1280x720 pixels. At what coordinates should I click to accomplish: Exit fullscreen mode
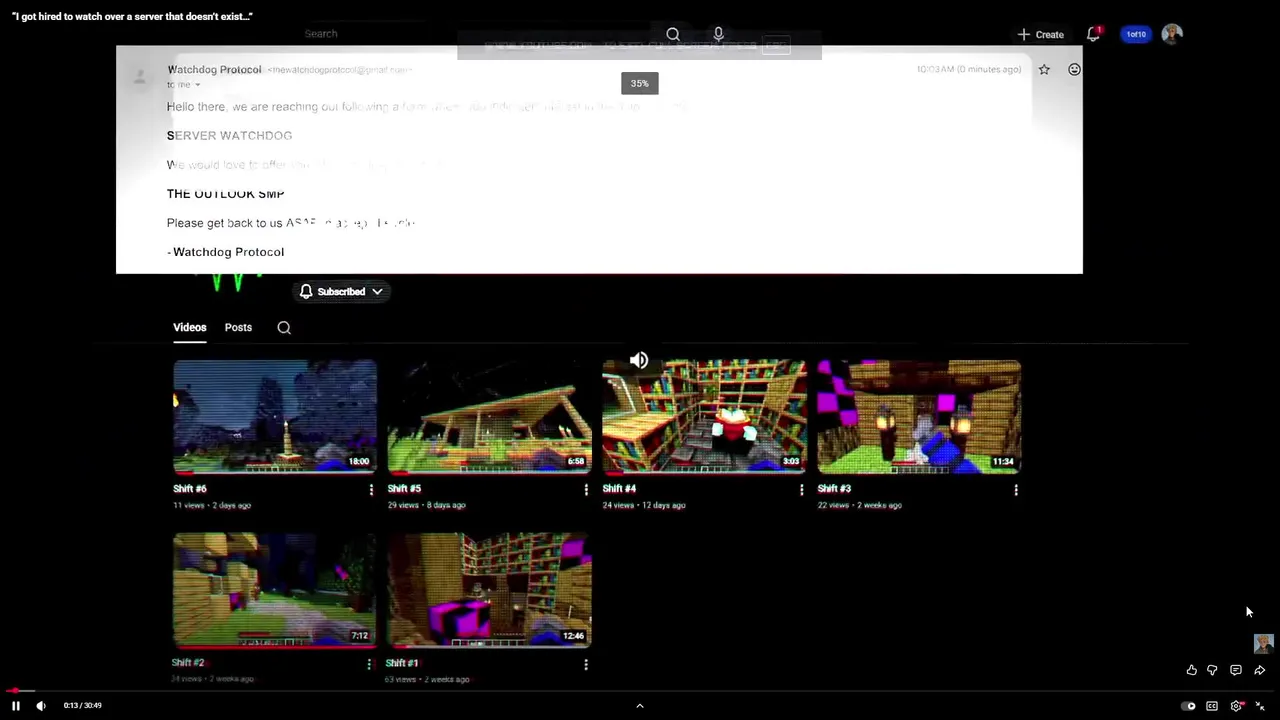pos(1260,706)
